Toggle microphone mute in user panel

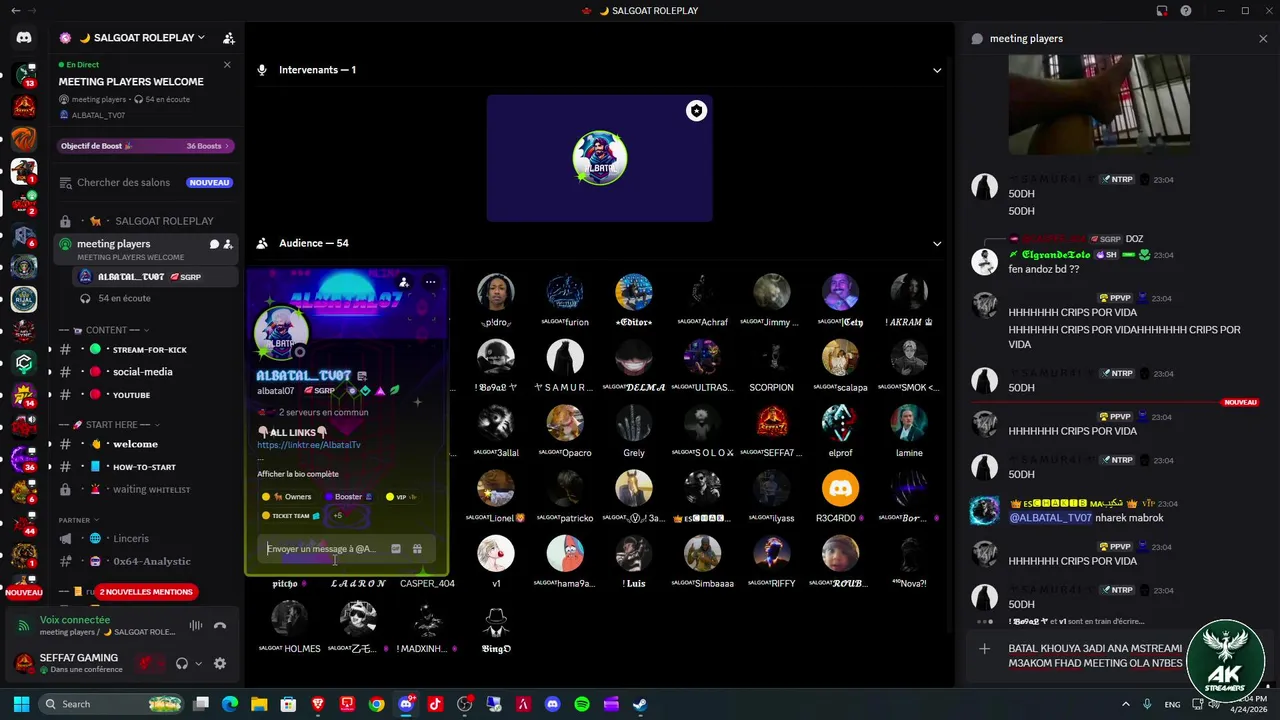[x=146, y=663]
